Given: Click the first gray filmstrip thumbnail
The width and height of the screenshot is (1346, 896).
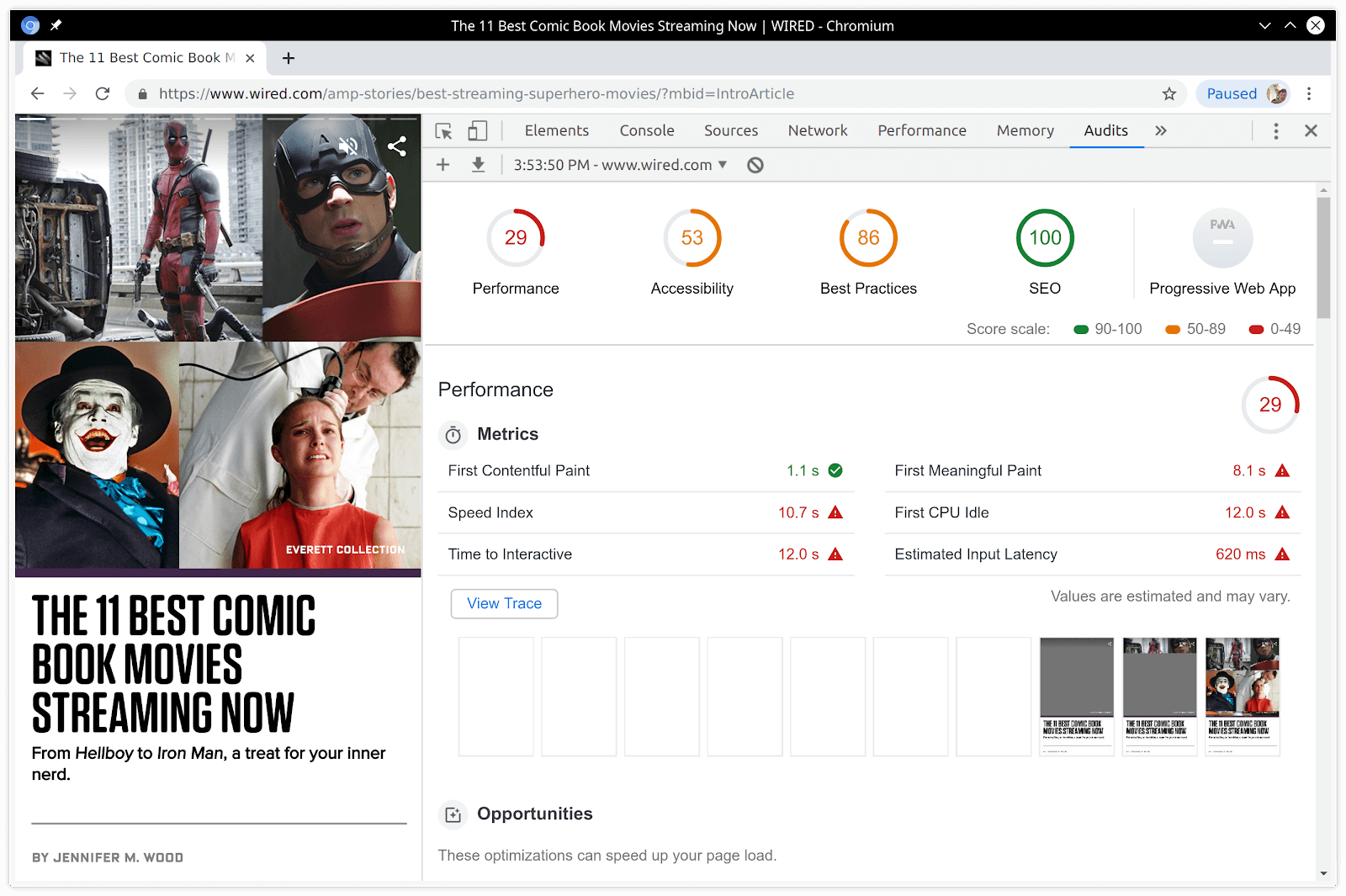Looking at the screenshot, I should (1077, 697).
